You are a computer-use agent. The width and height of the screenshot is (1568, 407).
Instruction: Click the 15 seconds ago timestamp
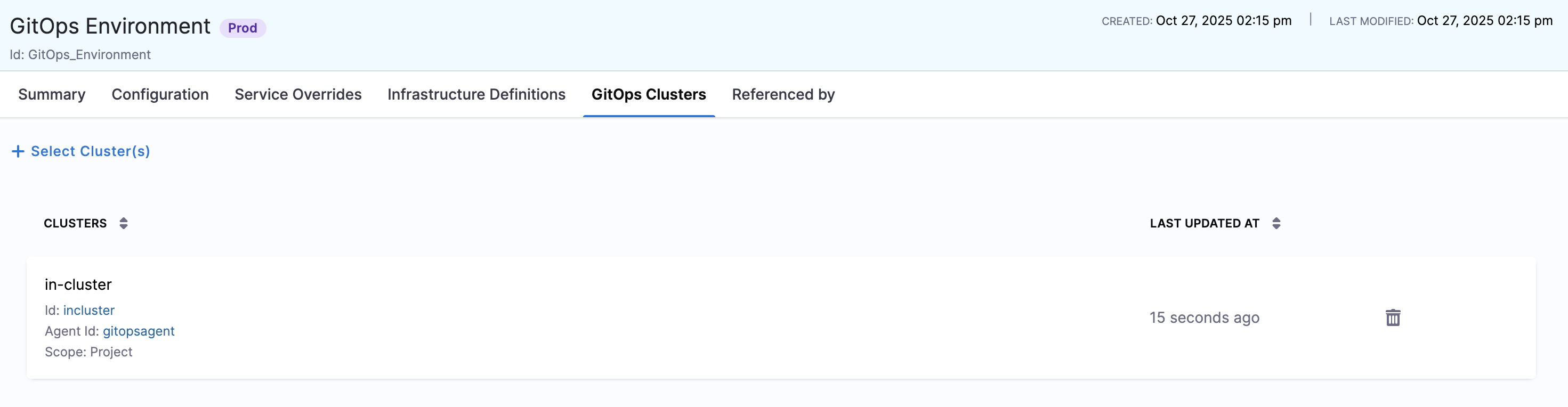point(1204,318)
